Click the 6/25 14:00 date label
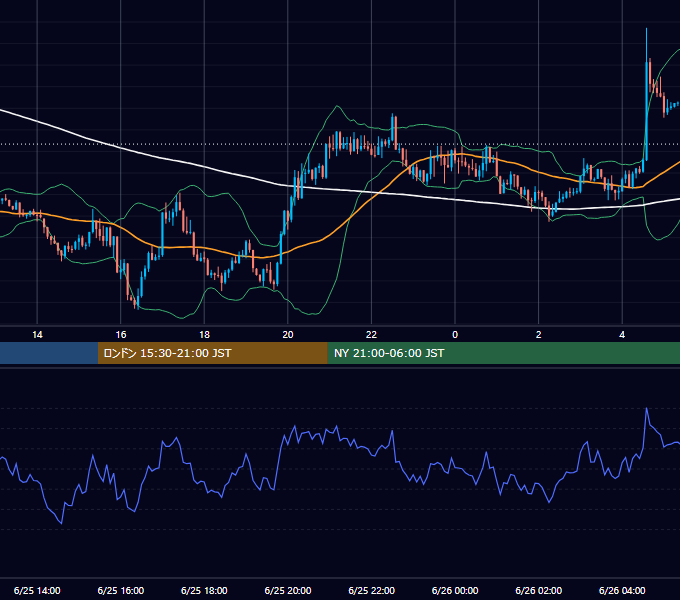The image size is (680, 600). 37,590
